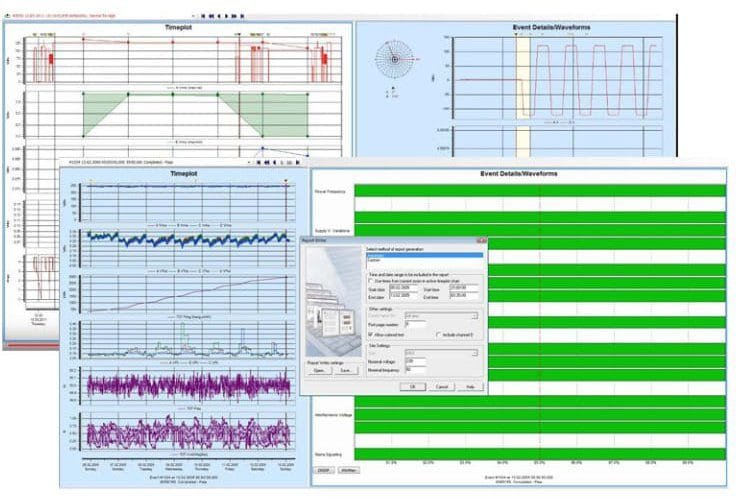Screen dimensions: 739x498
Task: Click the green Power Frequency compliance bar
Action: point(538,190)
